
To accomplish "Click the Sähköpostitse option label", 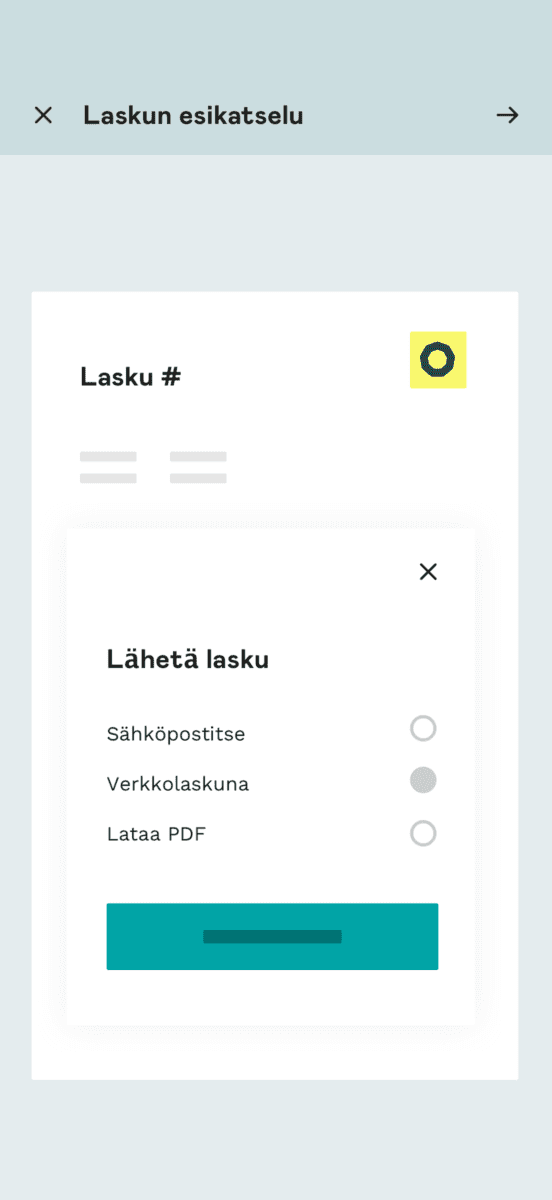I will 176,734.
